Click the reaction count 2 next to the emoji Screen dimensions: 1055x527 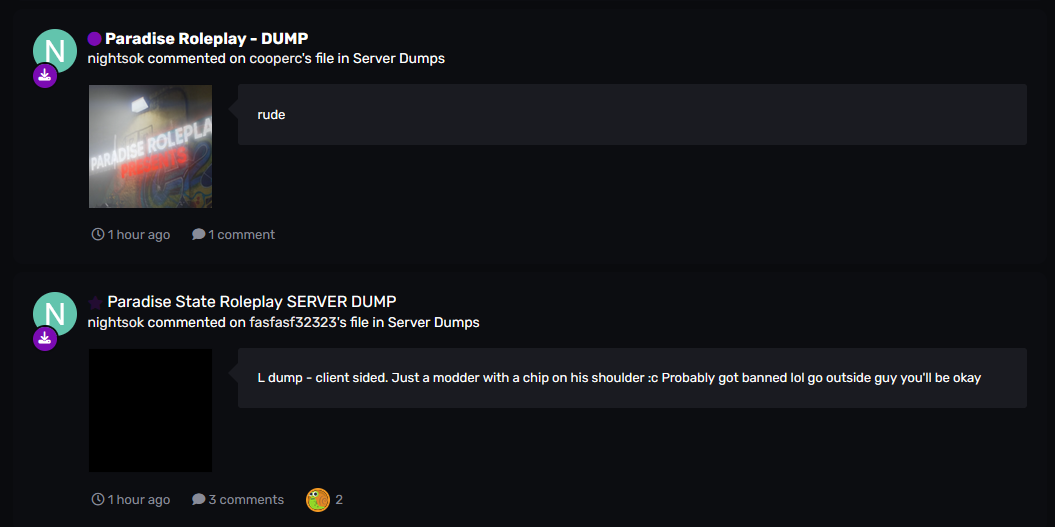click(x=339, y=499)
